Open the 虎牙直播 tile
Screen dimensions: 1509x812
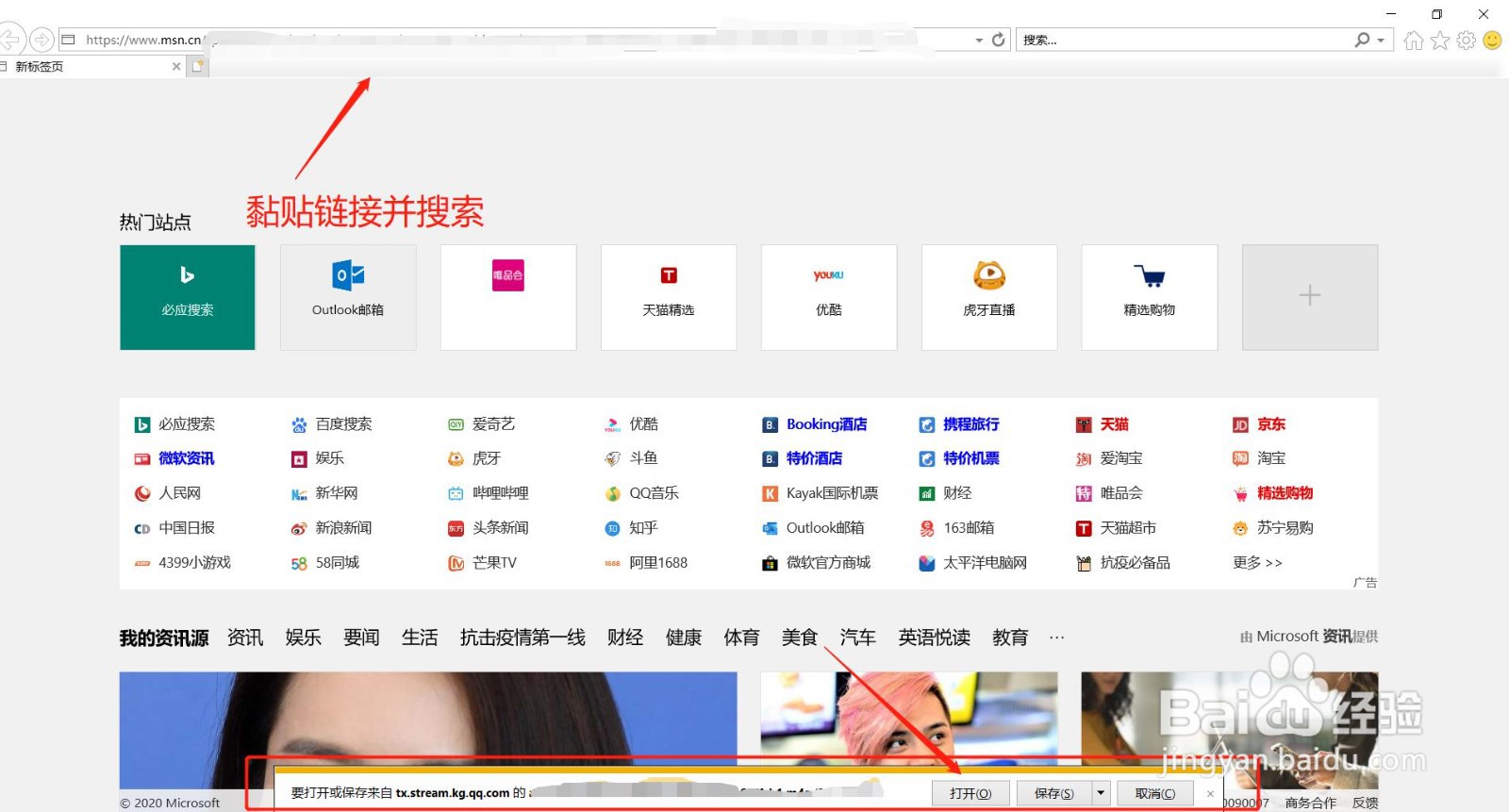989,297
